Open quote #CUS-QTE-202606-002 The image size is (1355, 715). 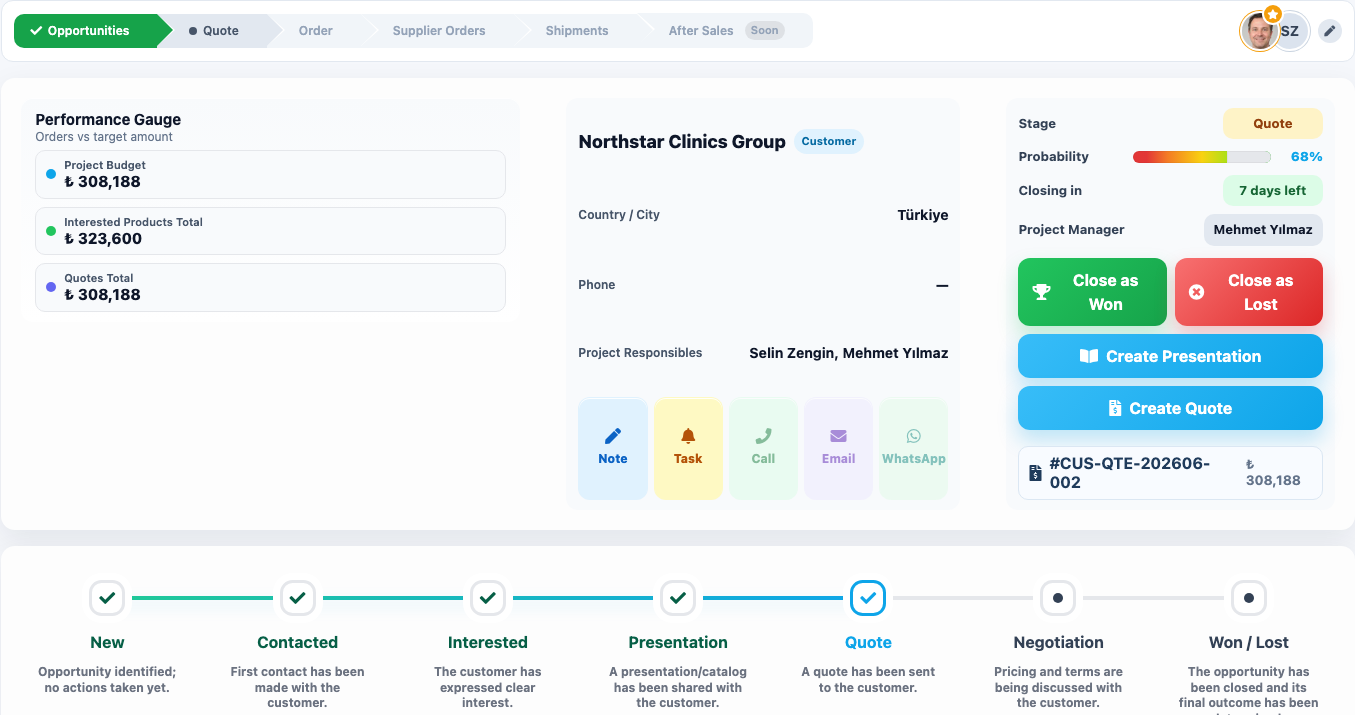(1170, 473)
